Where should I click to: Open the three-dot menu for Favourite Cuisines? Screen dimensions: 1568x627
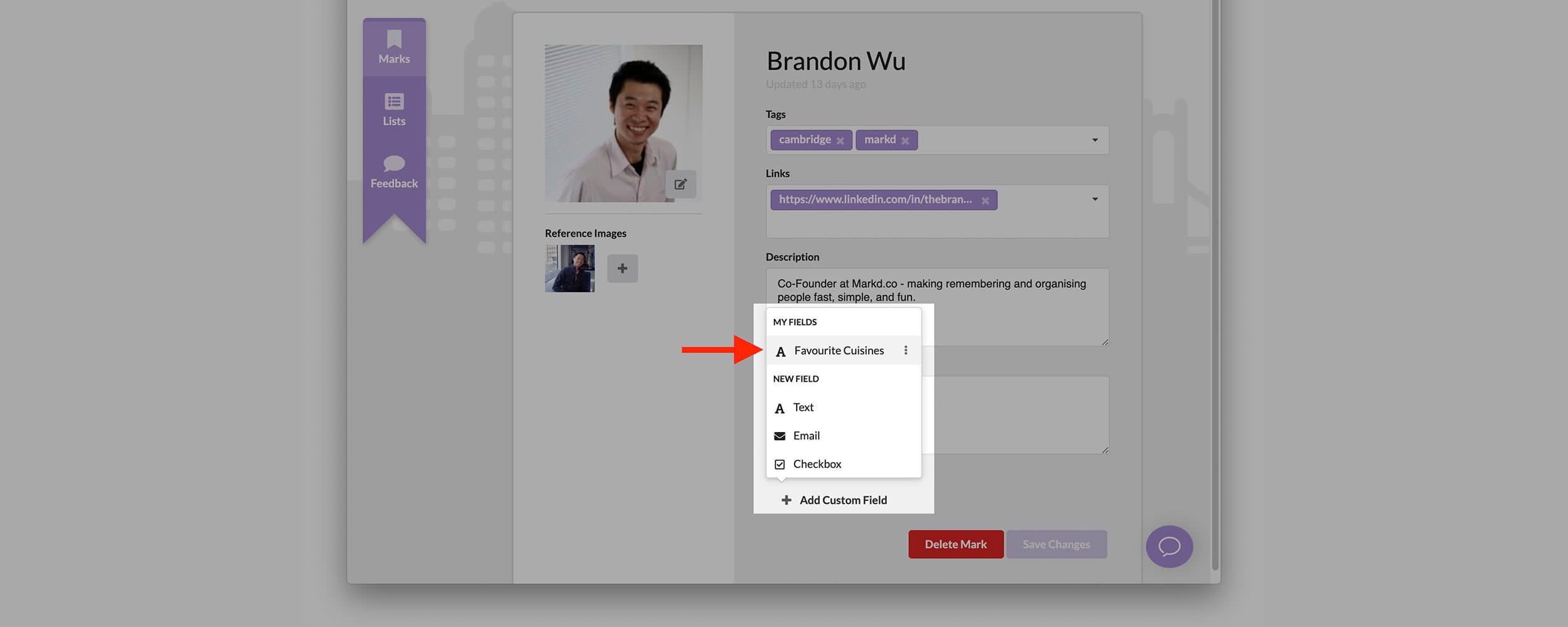pos(906,350)
